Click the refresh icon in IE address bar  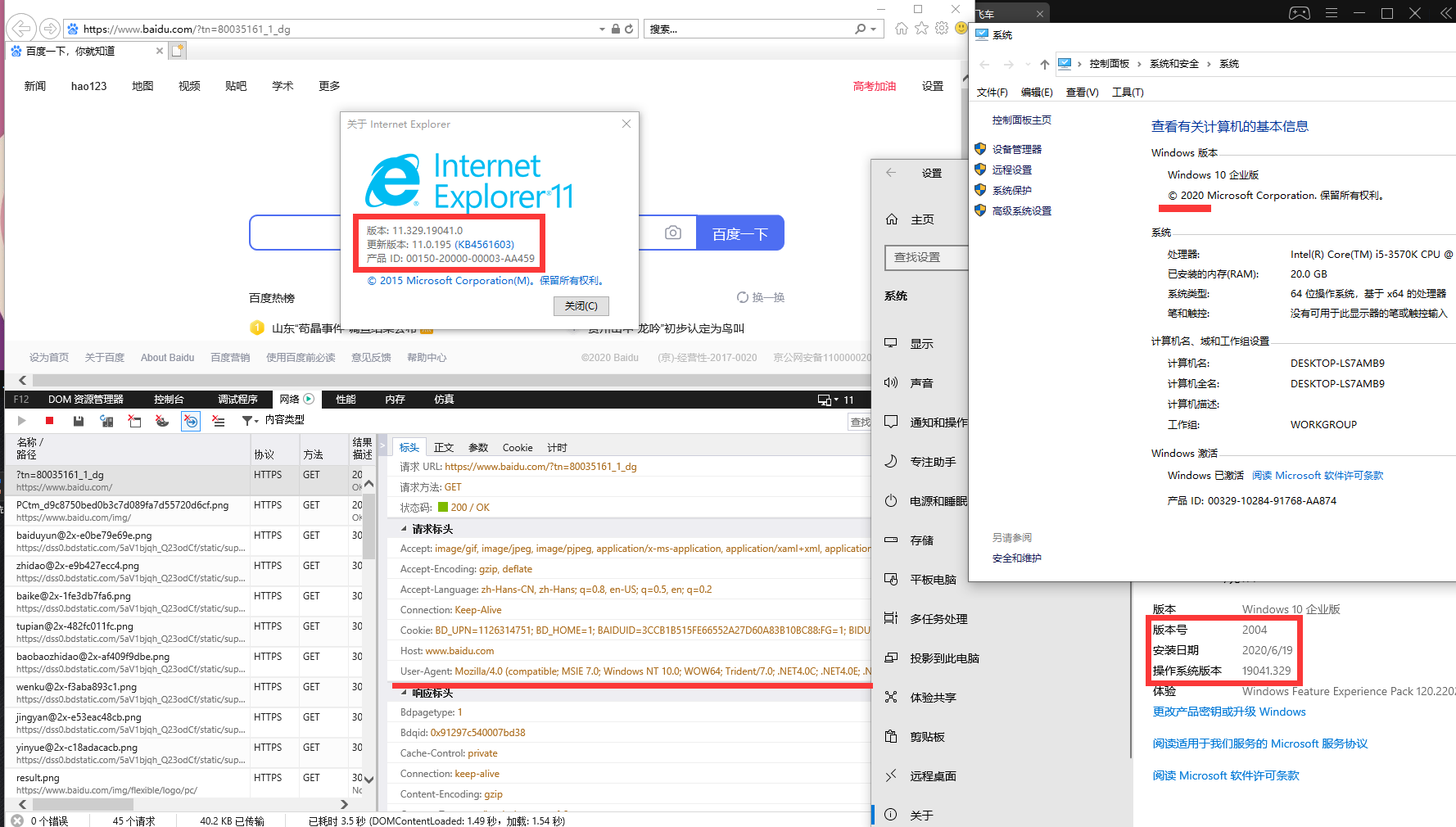629,29
